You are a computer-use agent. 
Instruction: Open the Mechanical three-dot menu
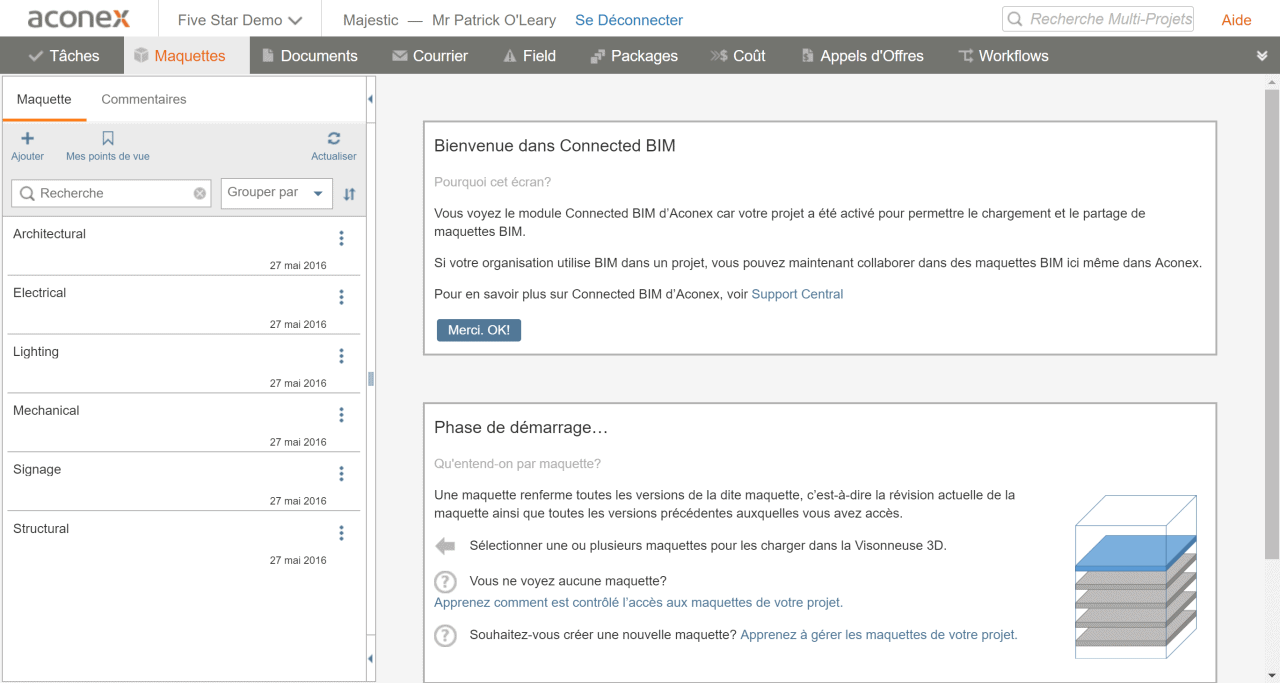click(341, 415)
